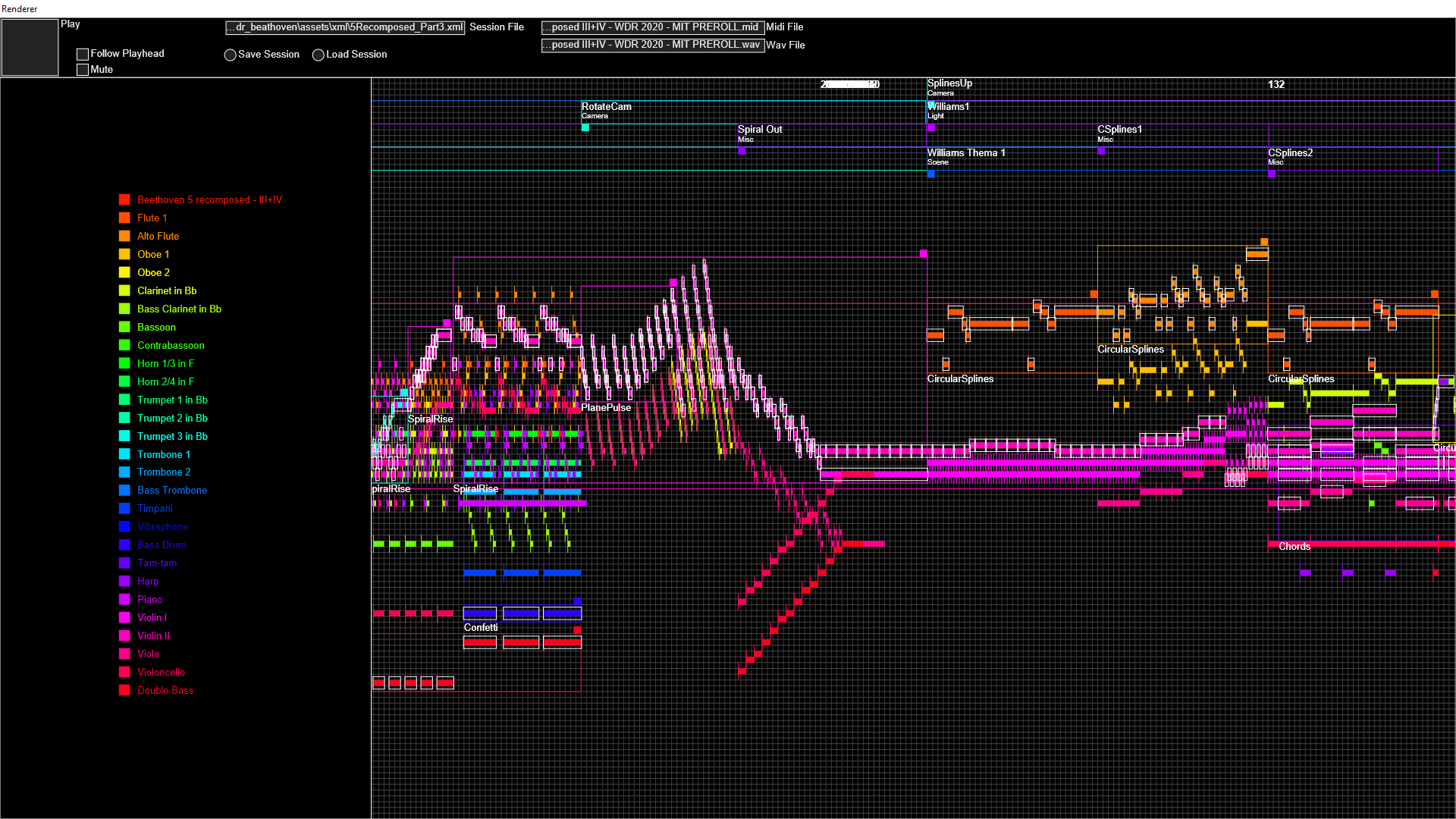This screenshot has width=1456, height=819.
Task: Select the Violoncello track label
Action: [161, 672]
